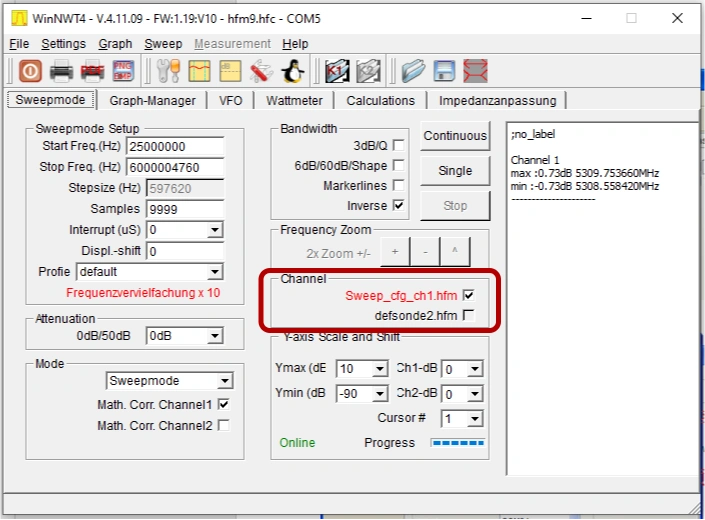Click the zoom plus button
705x520 pixels.
point(395,252)
